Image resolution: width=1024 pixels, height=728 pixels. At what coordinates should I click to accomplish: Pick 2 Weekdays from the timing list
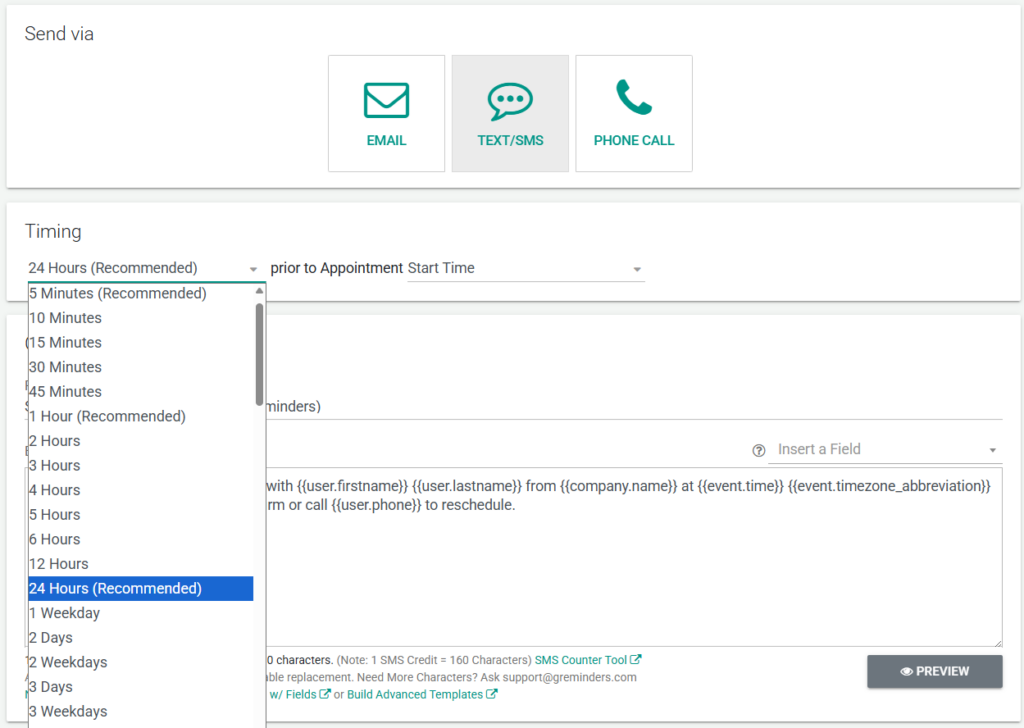(68, 662)
